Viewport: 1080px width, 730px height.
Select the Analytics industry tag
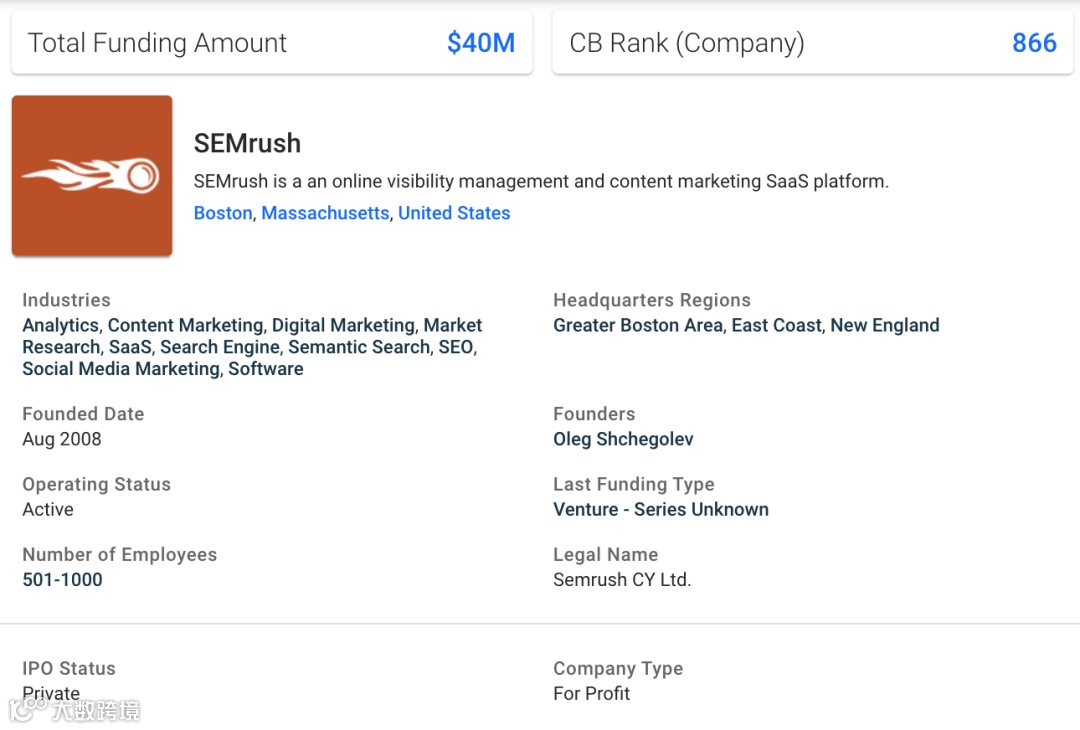[61, 325]
